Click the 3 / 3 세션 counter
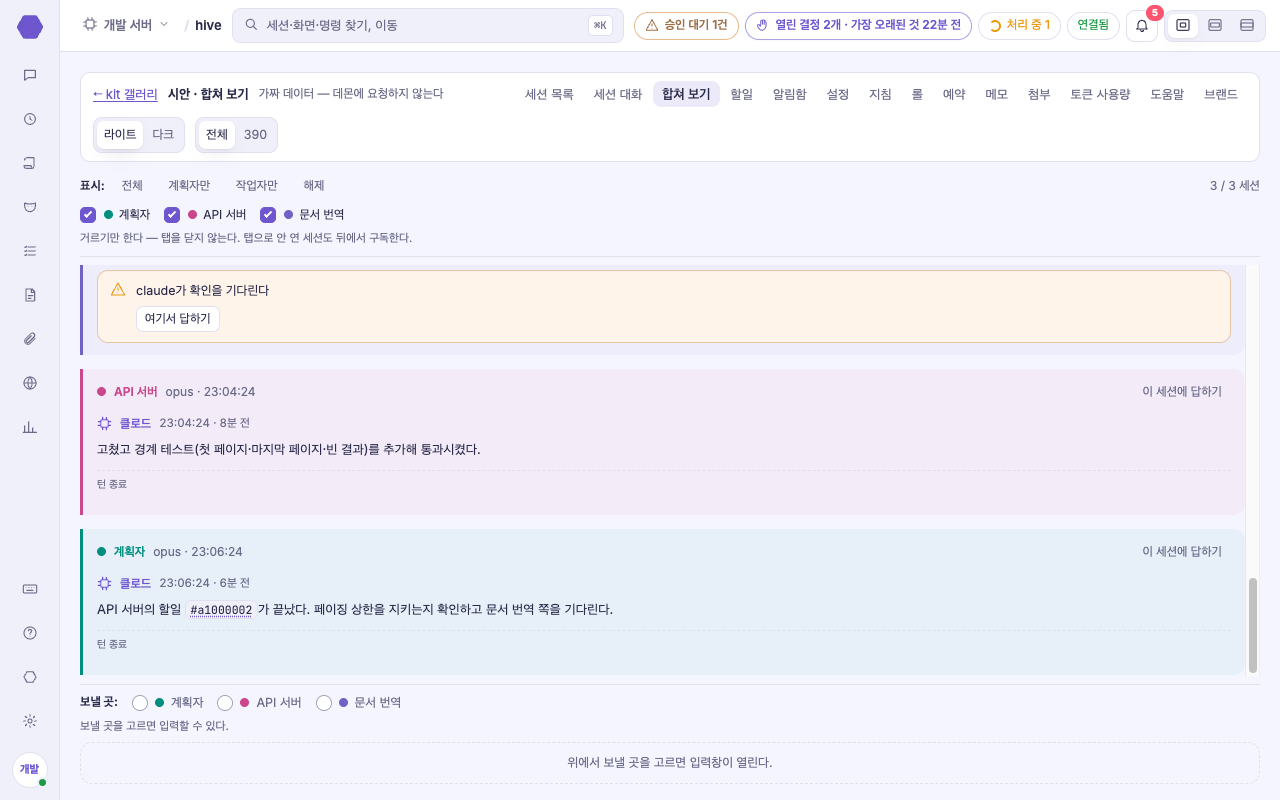This screenshot has height=800, width=1280. tap(1234, 186)
